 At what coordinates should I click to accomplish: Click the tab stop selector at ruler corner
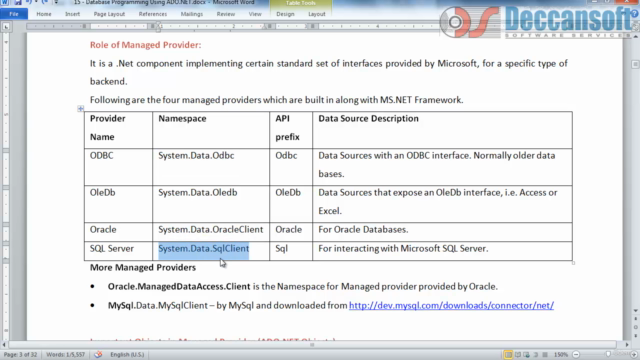point(6,27)
